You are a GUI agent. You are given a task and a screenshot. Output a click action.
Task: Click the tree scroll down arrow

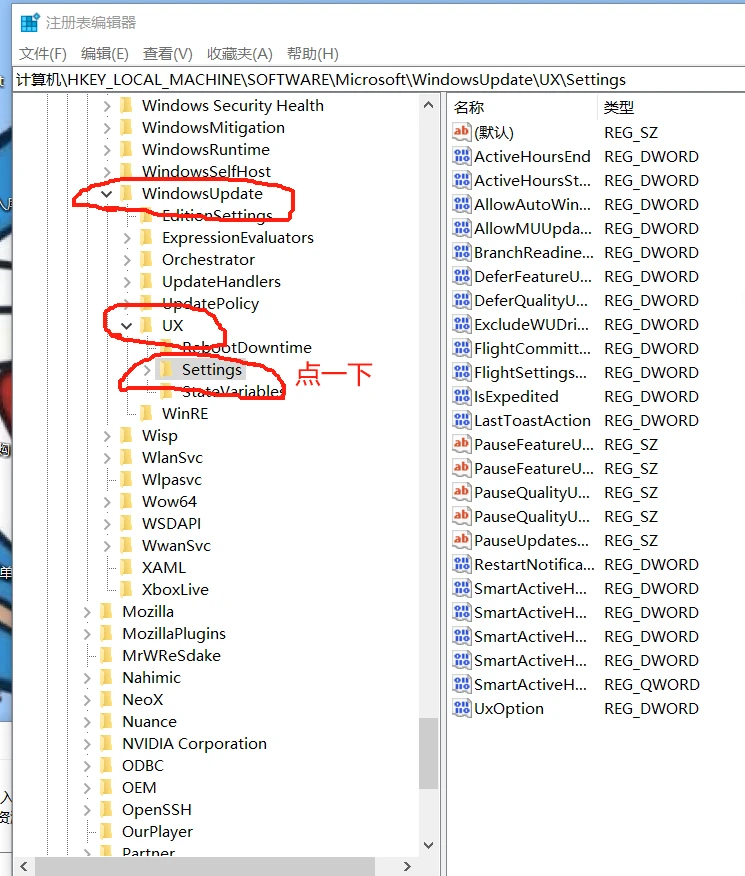(428, 845)
